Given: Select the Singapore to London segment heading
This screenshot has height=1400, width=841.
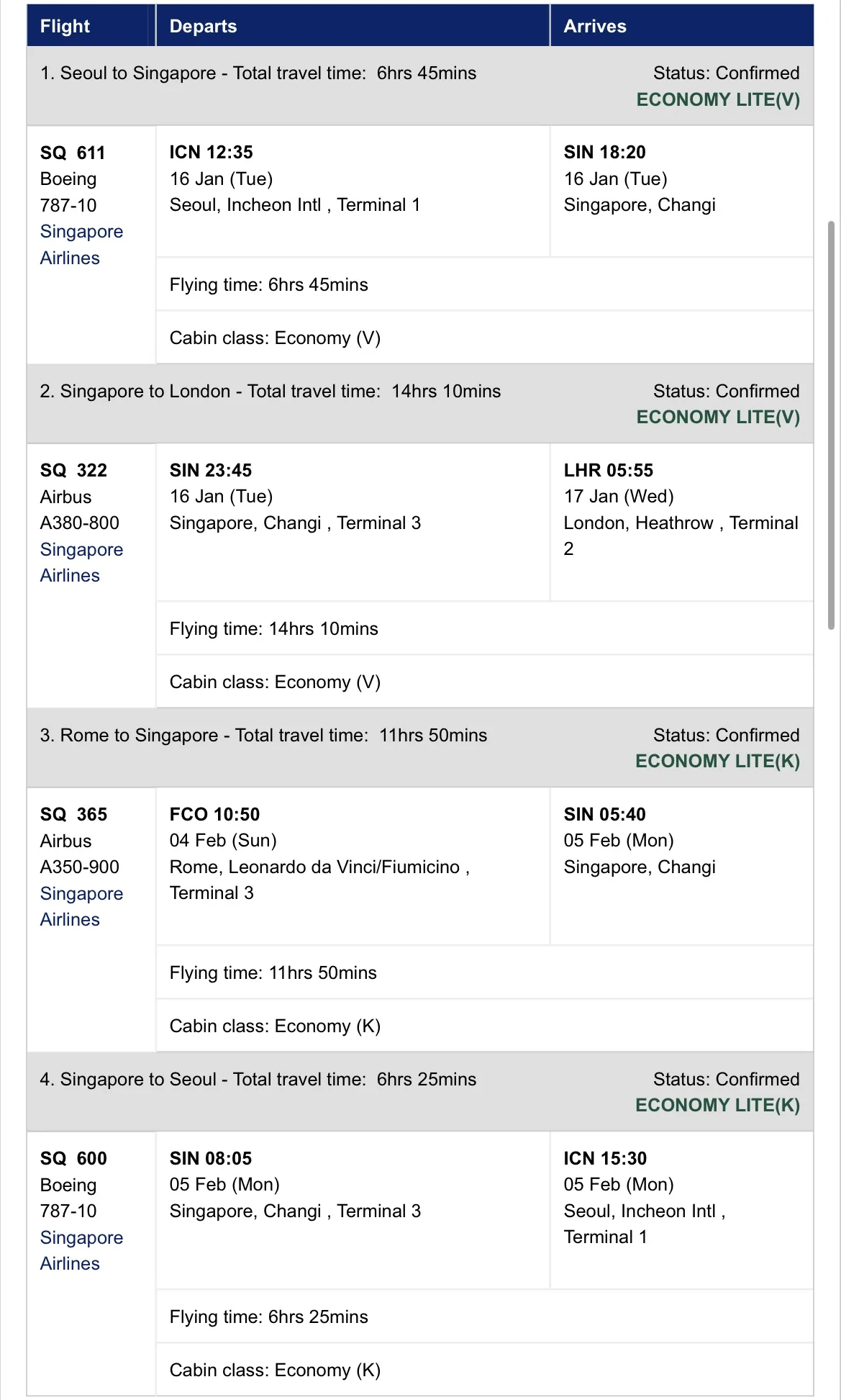Looking at the screenshot, I should point(271,392).
